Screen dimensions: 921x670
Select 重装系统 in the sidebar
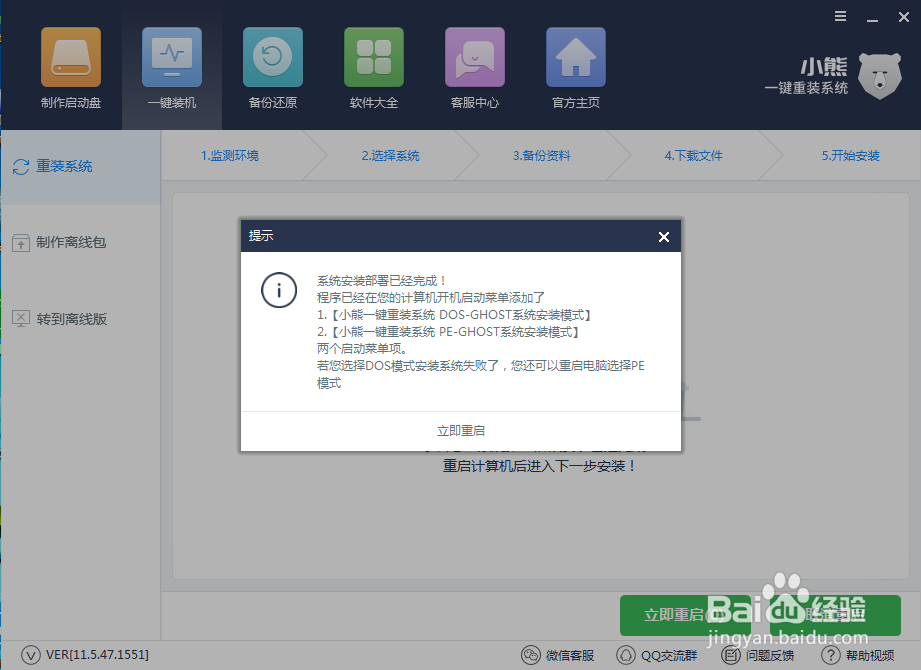60,166
